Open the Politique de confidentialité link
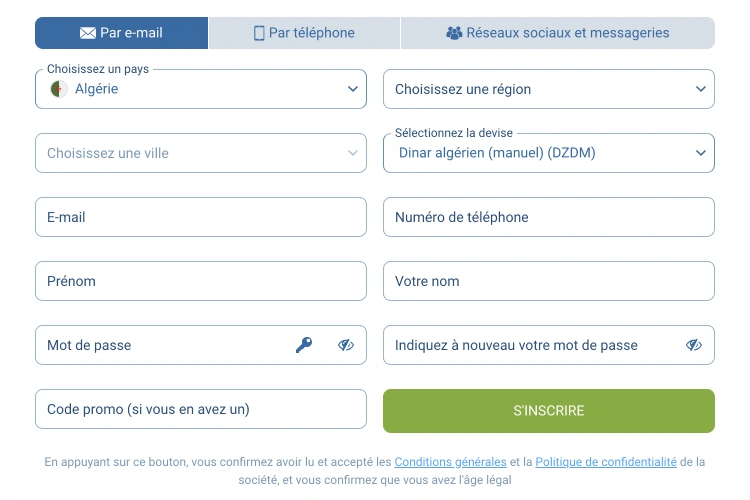 tap(606, 462)
